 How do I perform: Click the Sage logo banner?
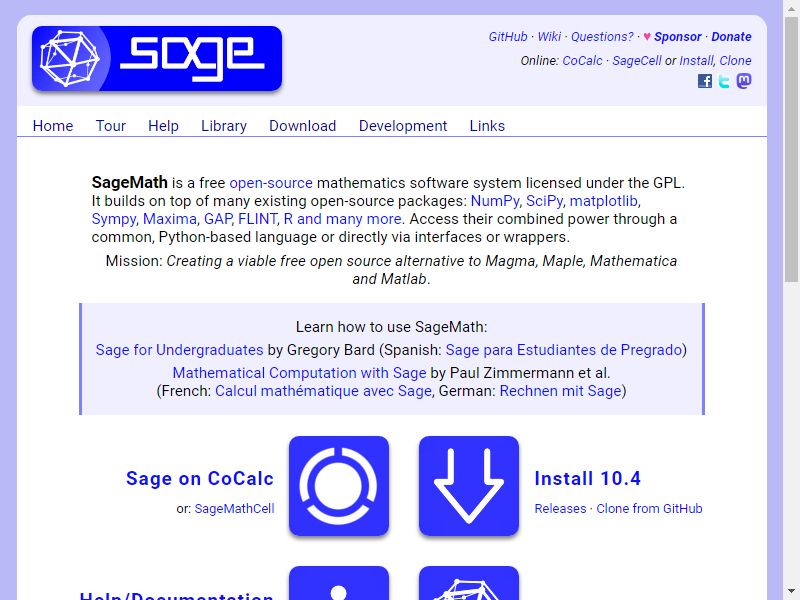coord(157,59)
